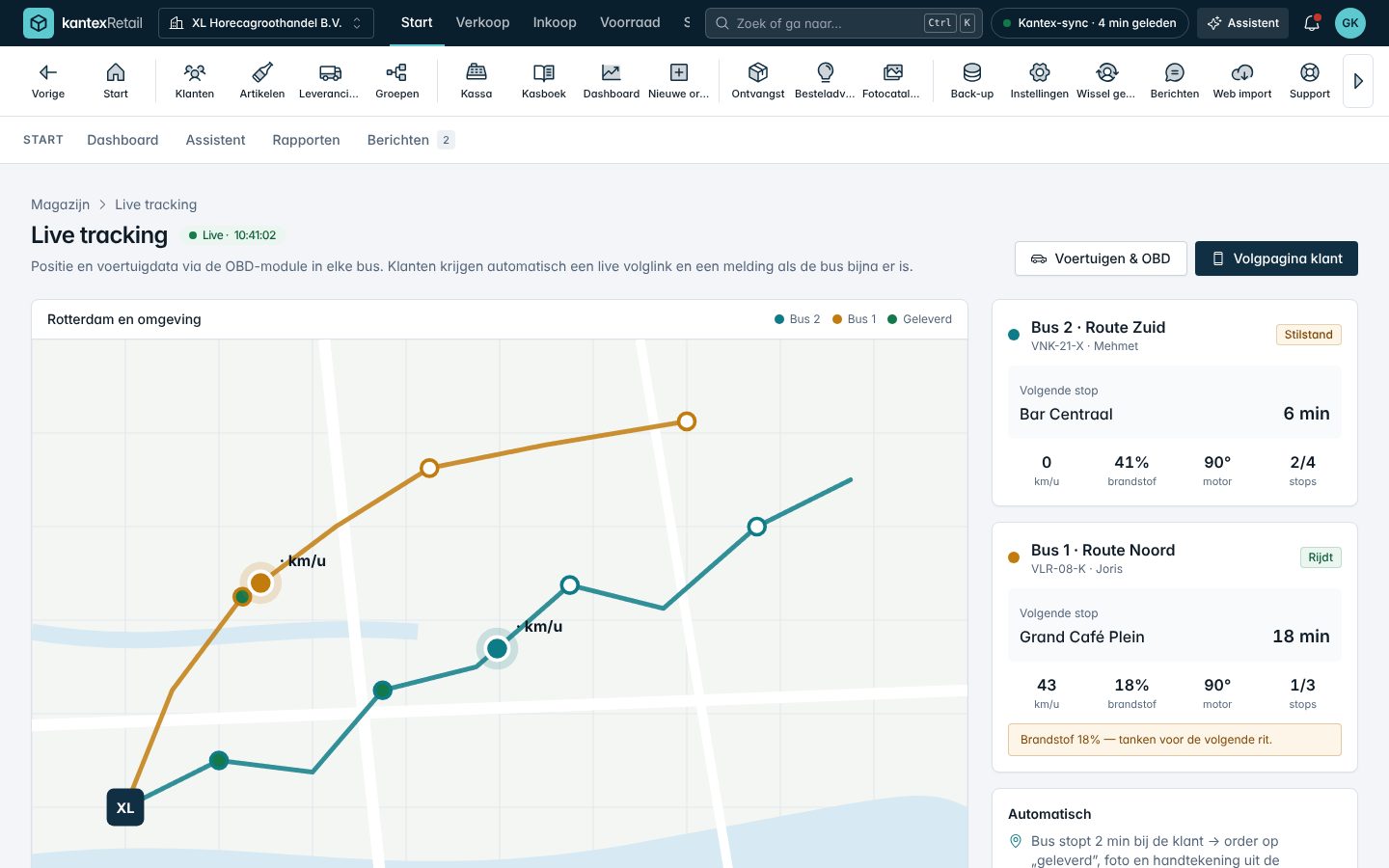Click Voertuigen & OBD button

click(1101, 258)
